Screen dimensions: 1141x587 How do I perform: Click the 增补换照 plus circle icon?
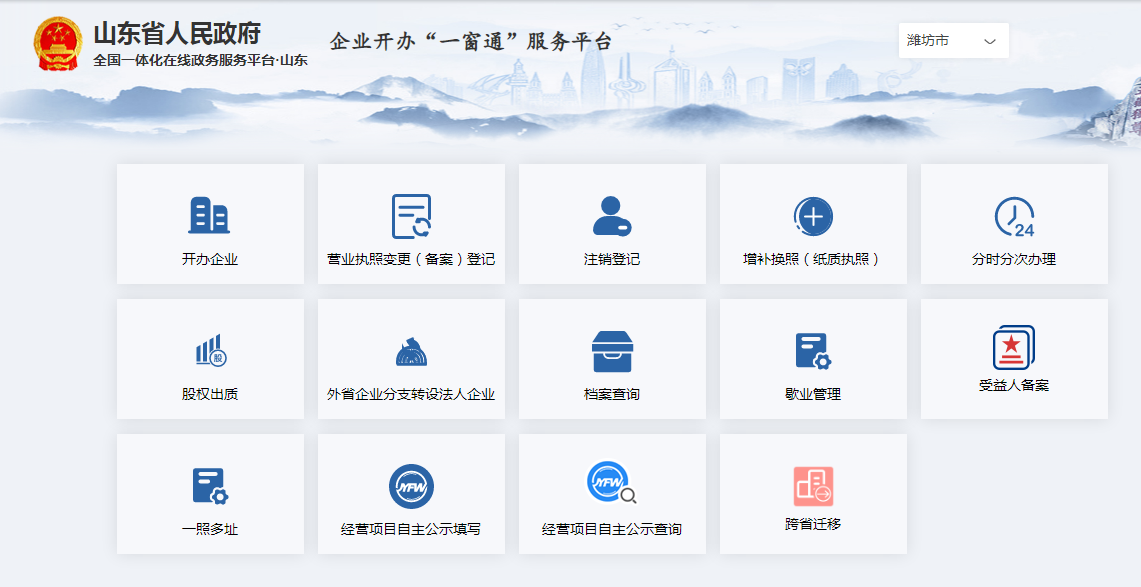click(813, 216)
